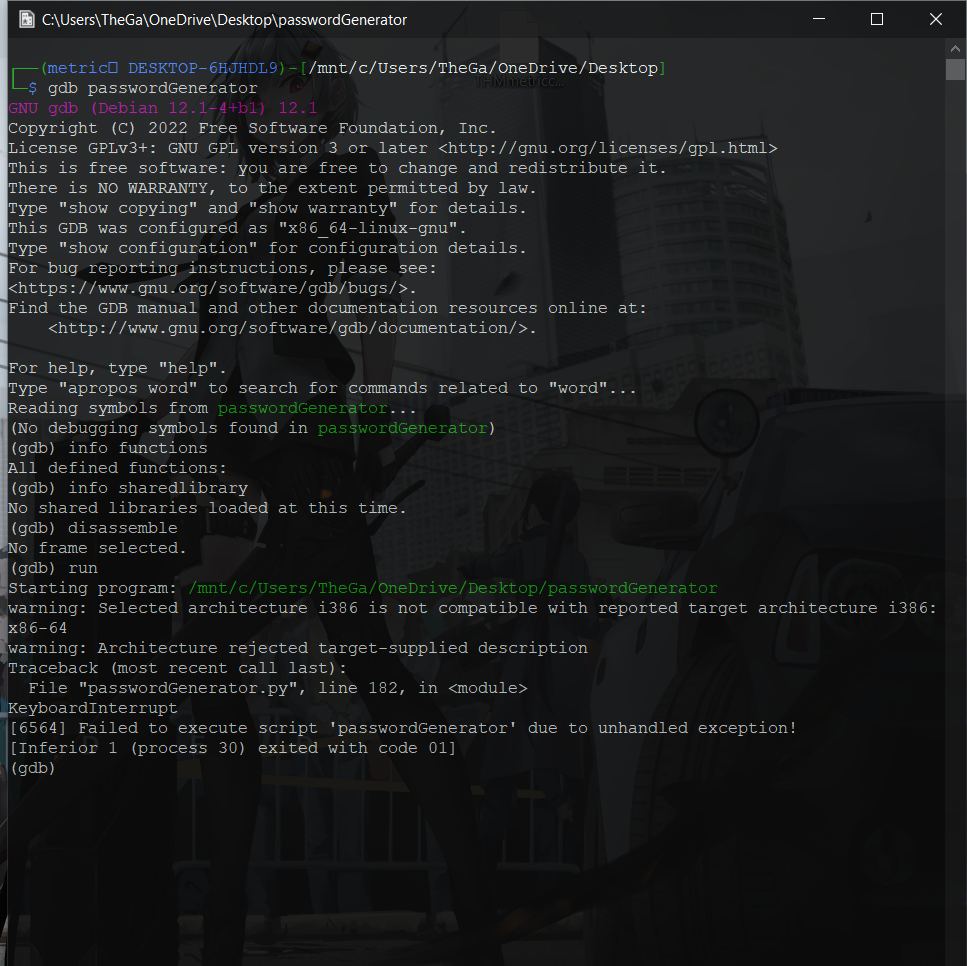Maximize the terminal window

[x=876, y=19]
